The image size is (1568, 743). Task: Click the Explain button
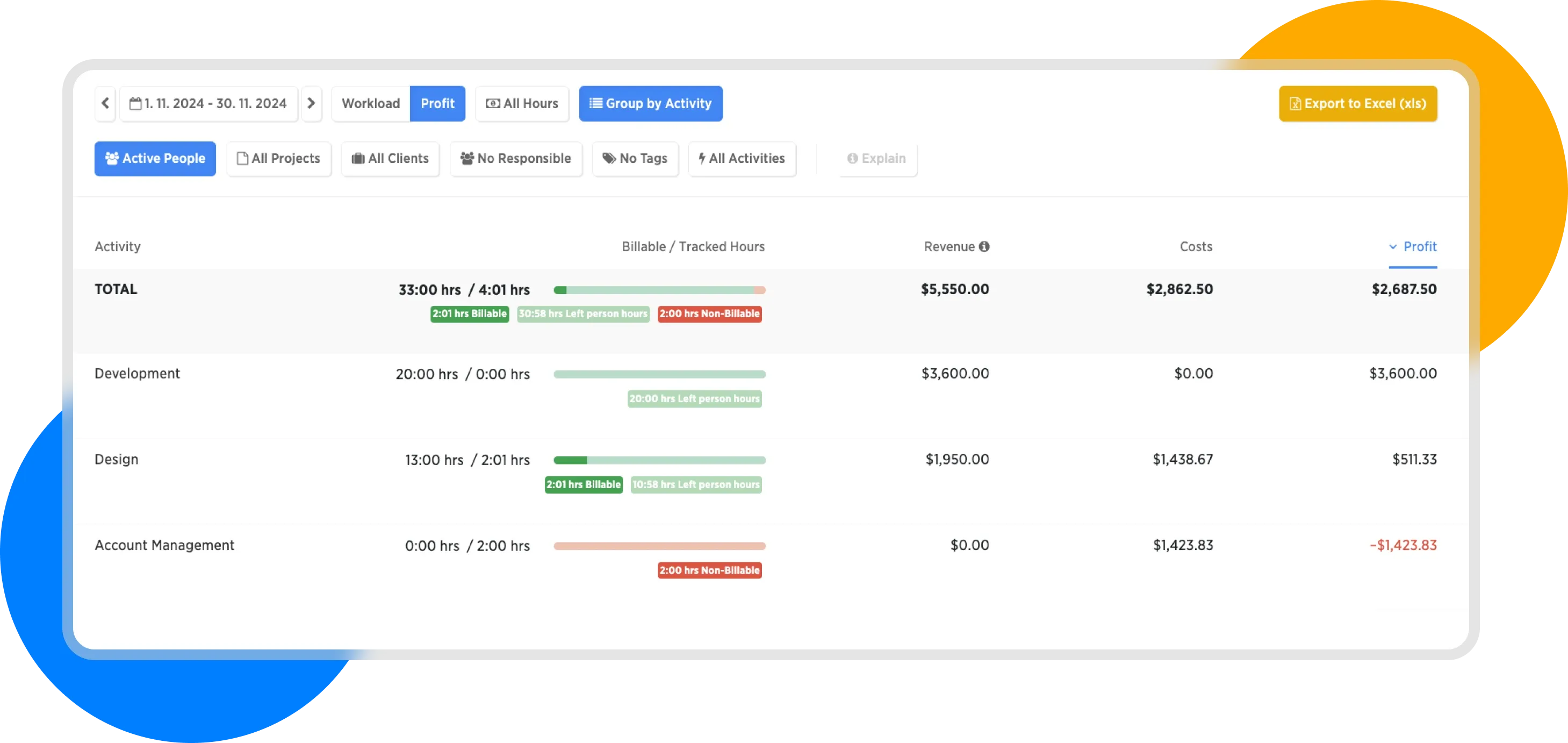pos(876,159)
